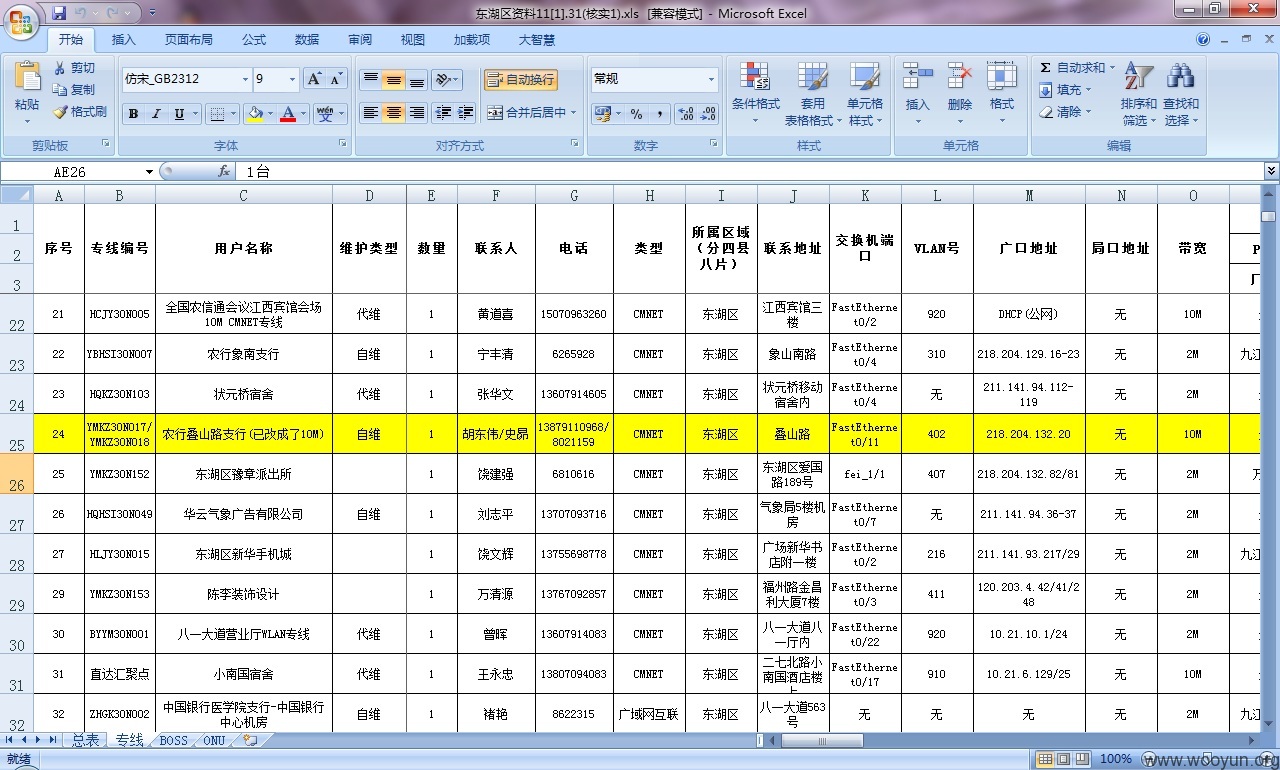Center text horizontally
The height and width of the screenshot is (770, 1280).
click(x=394, y=113)
